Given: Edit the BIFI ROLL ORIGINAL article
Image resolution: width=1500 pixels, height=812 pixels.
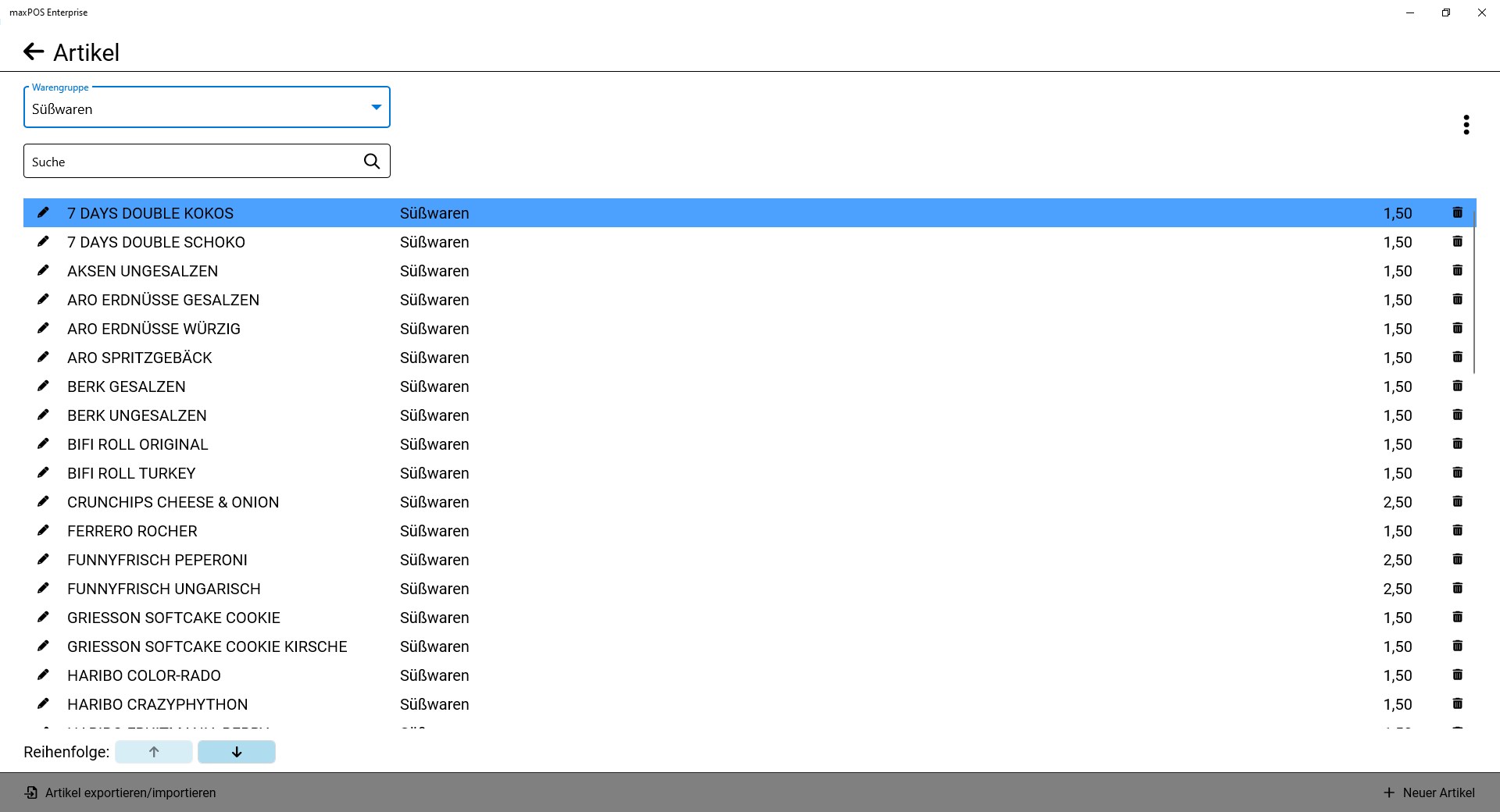Looking at the screenshot, I should (43, 443).
